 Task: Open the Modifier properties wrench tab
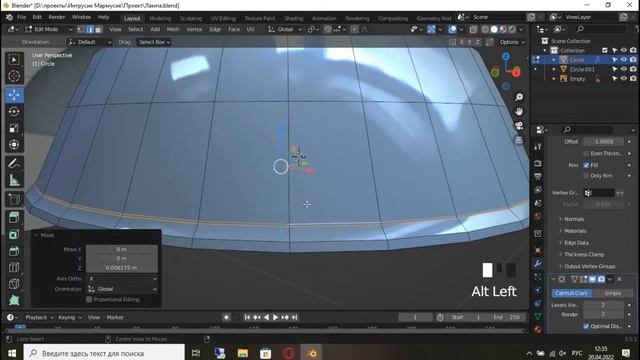point(538,264)
